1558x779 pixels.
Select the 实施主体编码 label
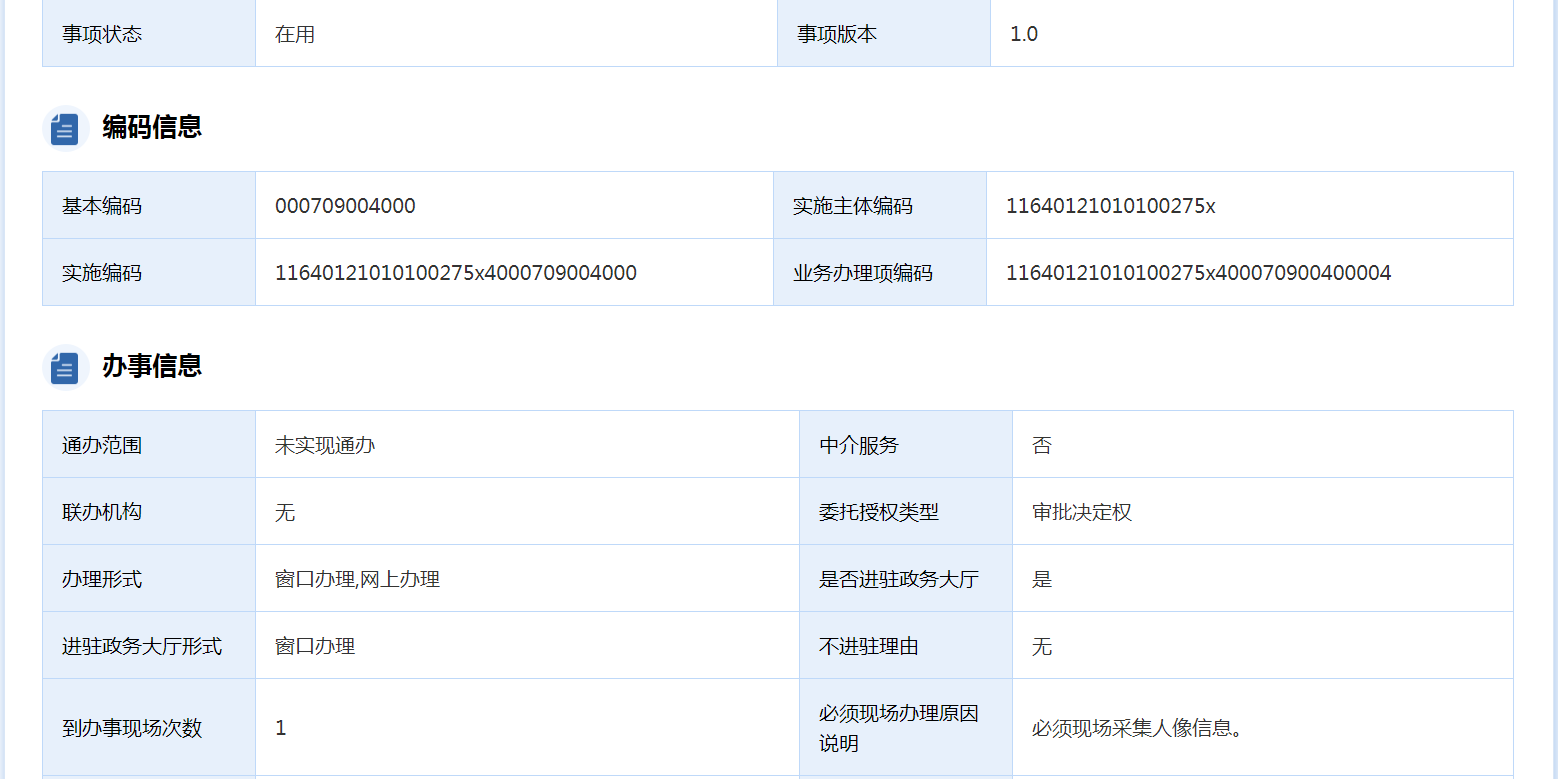coord(853,206)
